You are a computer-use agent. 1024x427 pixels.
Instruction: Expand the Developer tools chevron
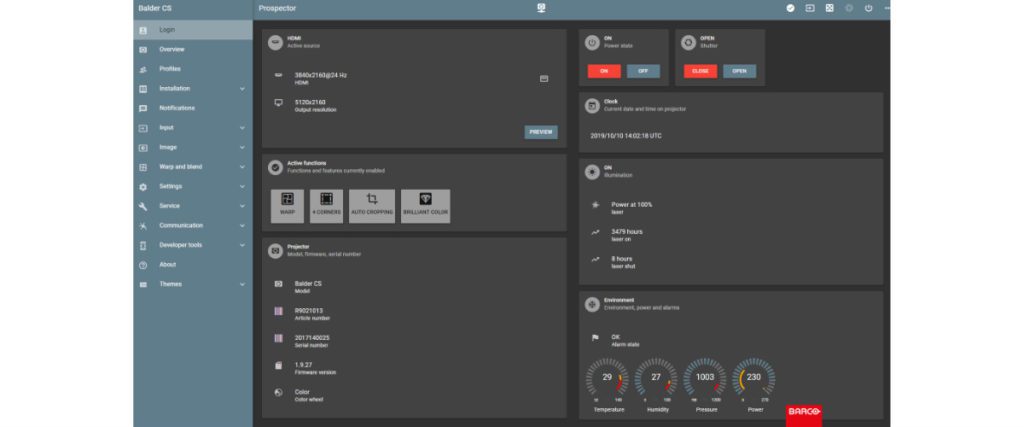[x=242, y=245]
